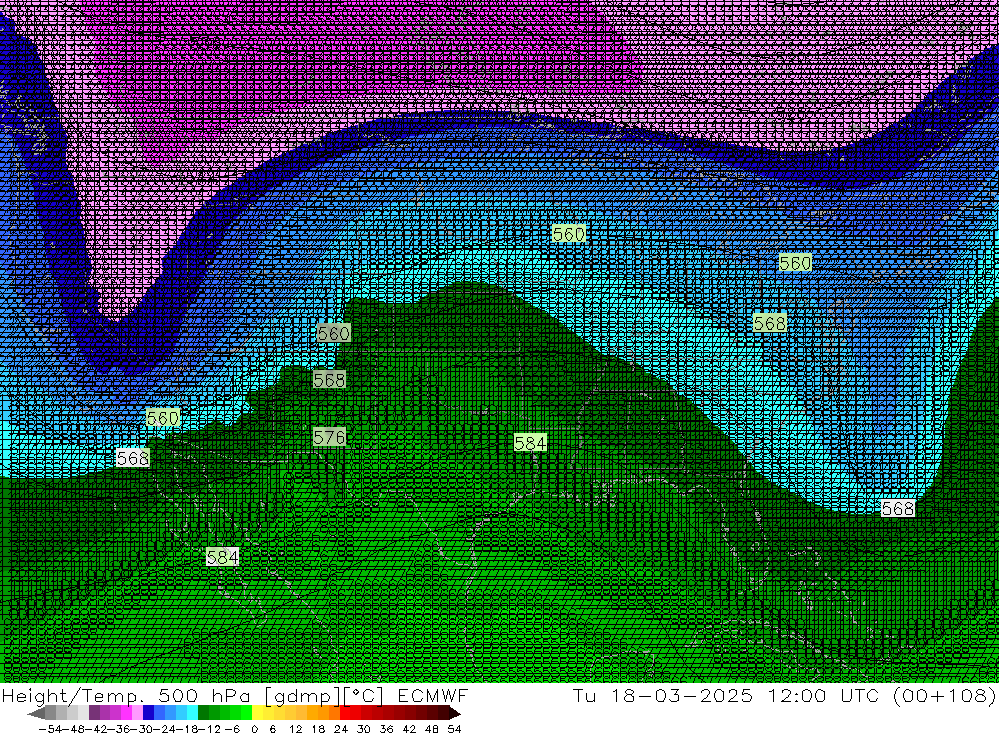This screenshot has width=1000, height=733.
Task: Click the "0" legend value
Action: (254, 729)
